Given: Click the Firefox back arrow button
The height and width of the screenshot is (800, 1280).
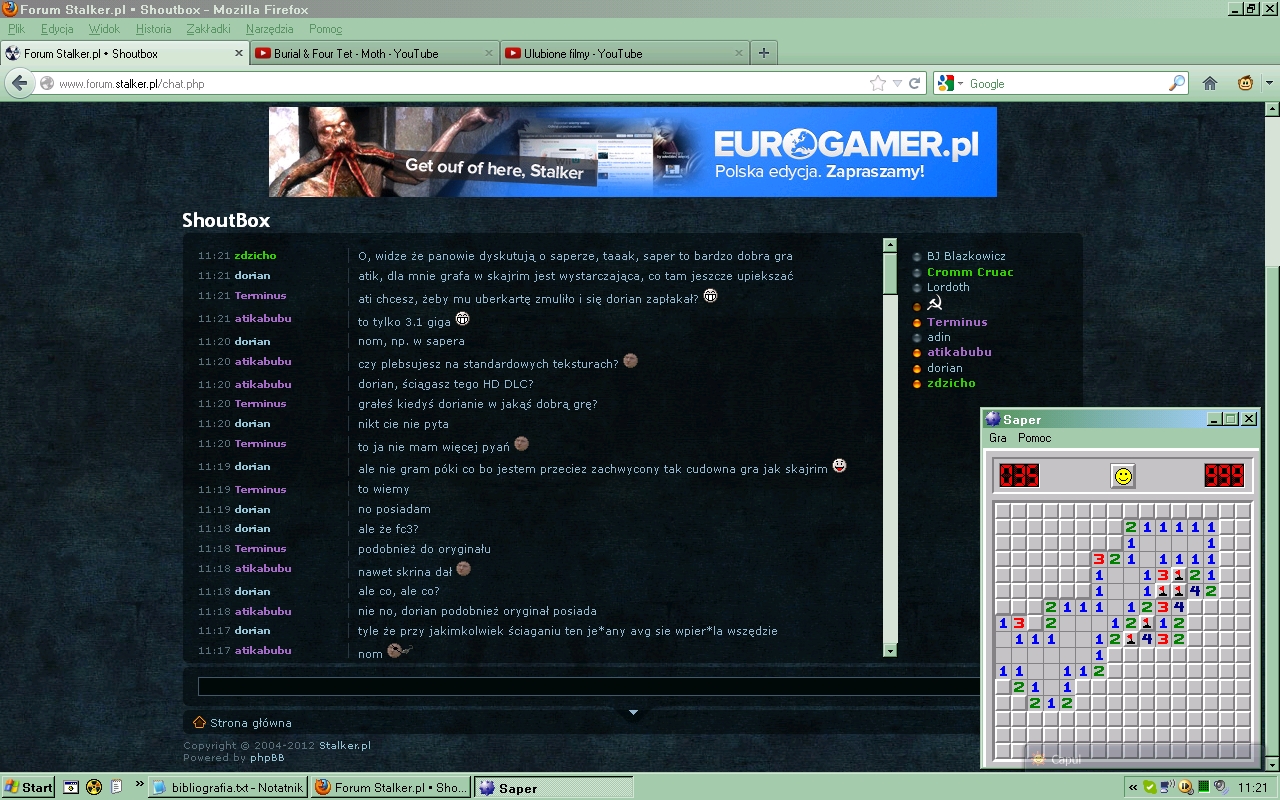Looking at the screenshot, I should (20, 83).
